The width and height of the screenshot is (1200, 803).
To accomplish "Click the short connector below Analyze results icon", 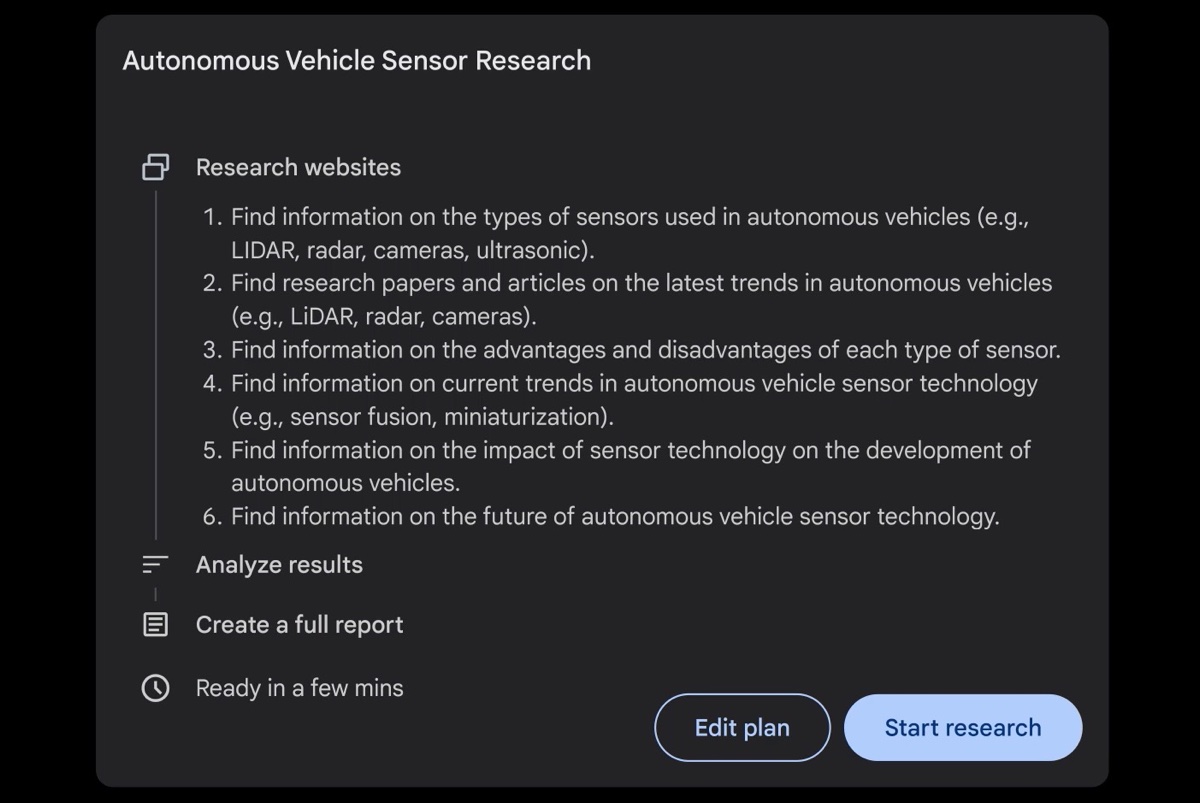I will pos(155,595).
